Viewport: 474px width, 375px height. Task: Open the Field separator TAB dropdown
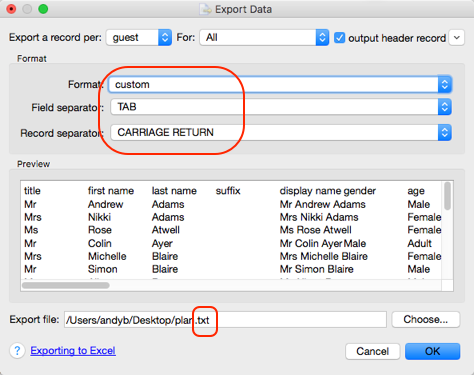pos(281,107)
